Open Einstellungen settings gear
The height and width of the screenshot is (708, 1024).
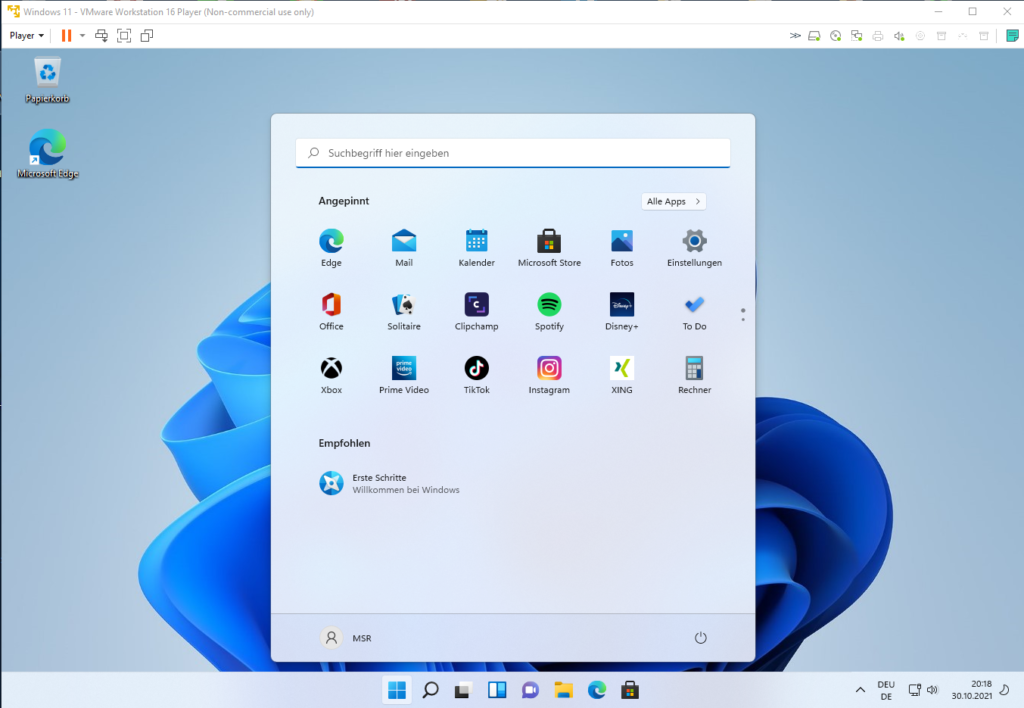tap(694, 241)
